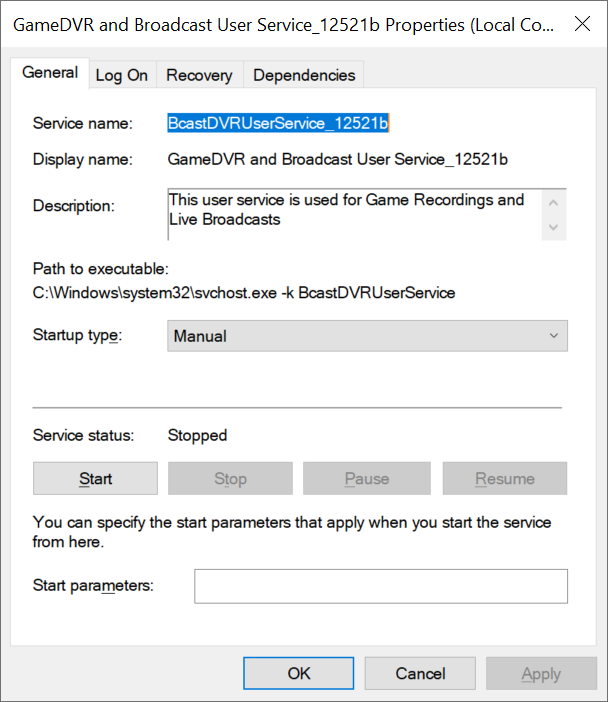This screenshot has height=702, width=608.
Task: Click the Stopped service status text
Action: click(x=197, y=435)
